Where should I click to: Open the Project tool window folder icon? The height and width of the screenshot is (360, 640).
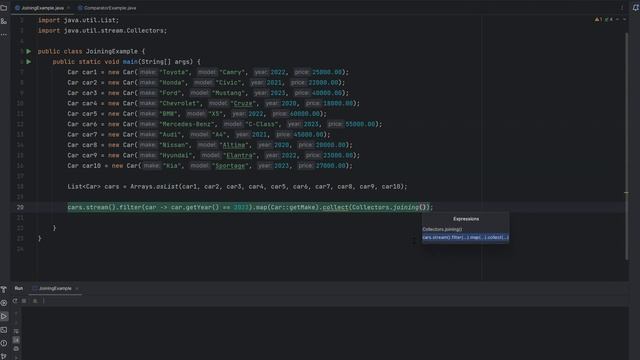[x=4, y=8]
